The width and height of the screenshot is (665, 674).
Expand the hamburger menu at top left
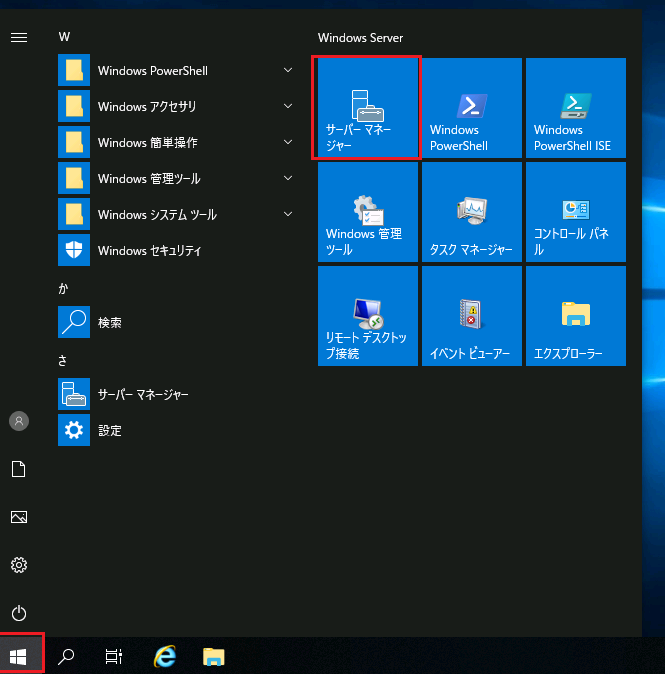click(x=18, y=37)
